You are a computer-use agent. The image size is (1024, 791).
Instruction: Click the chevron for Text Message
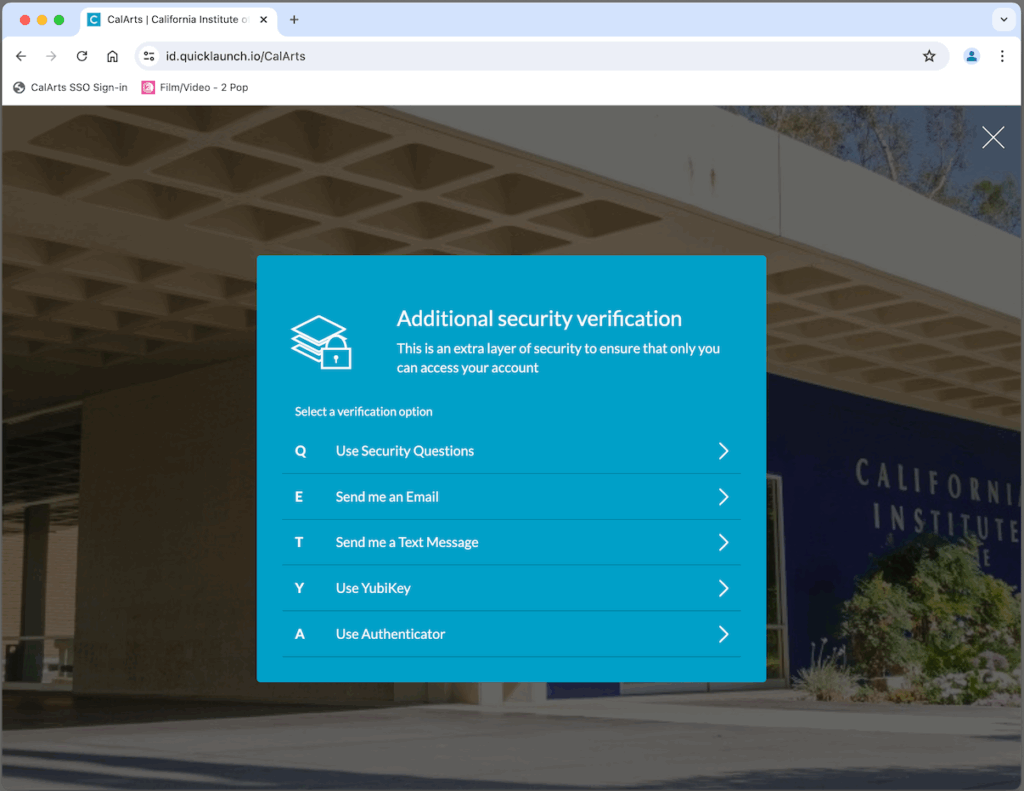pyautogui.click(x=724, y=543)
